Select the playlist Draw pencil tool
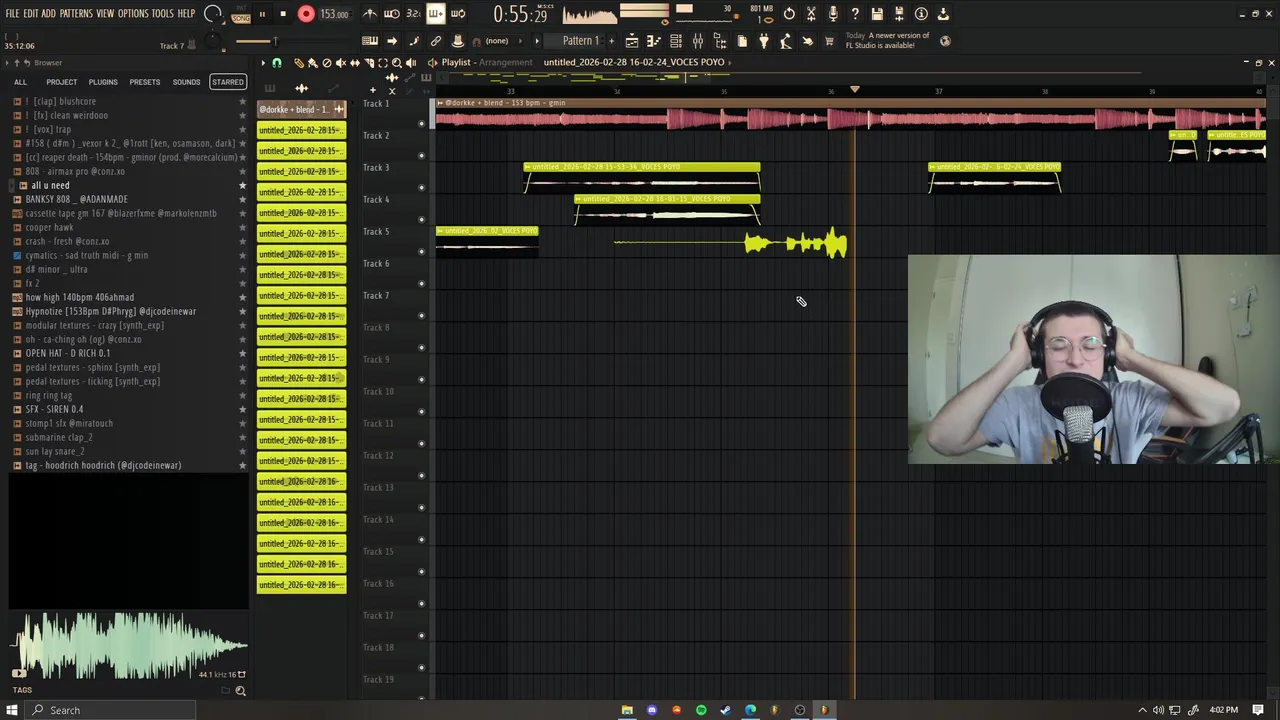 coord(299,63)
